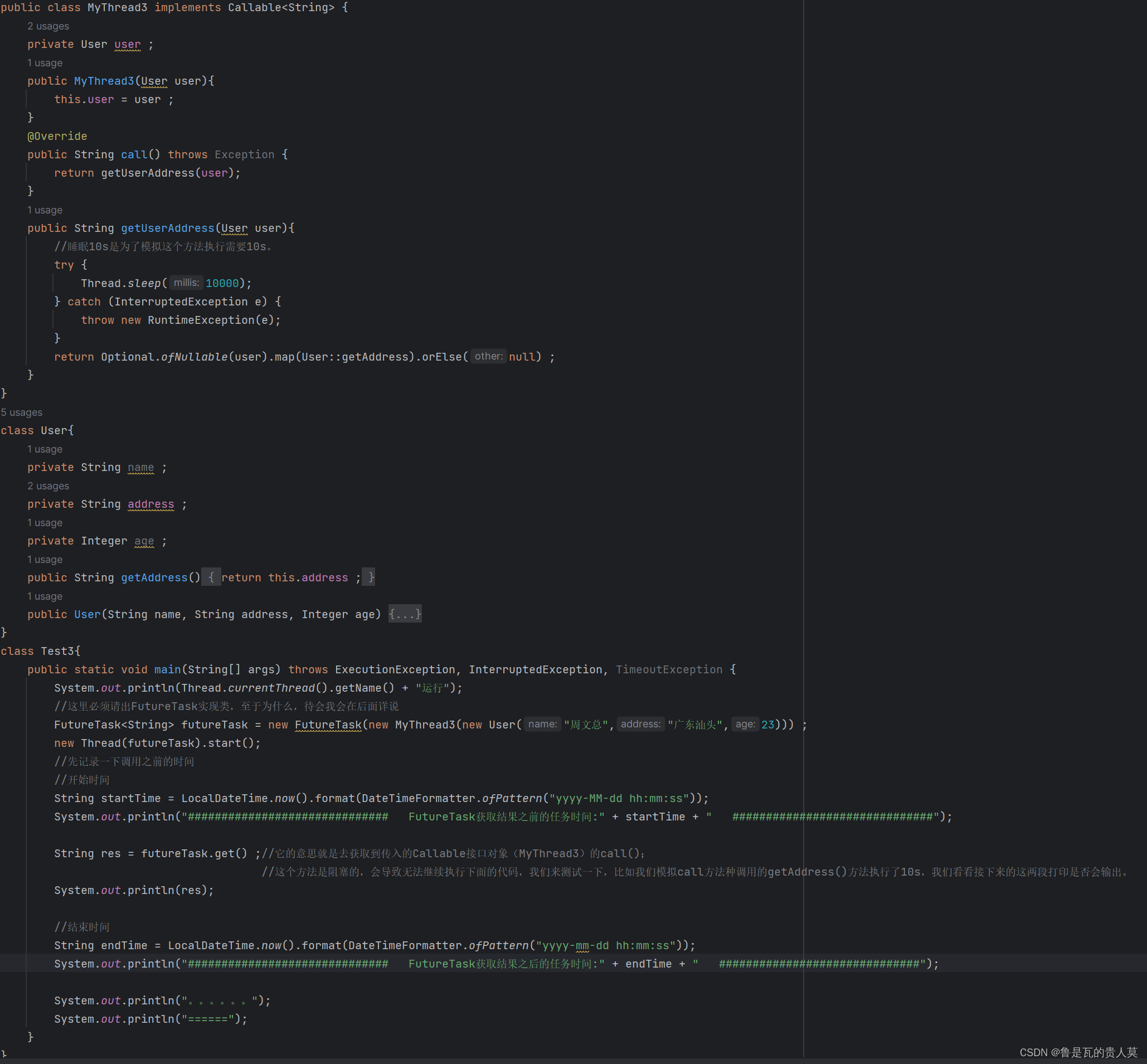Click the getUserAddress method declaration name
Image resolution: width=1147 pixels, height=1064 pixels.
[x=167, y=228]
